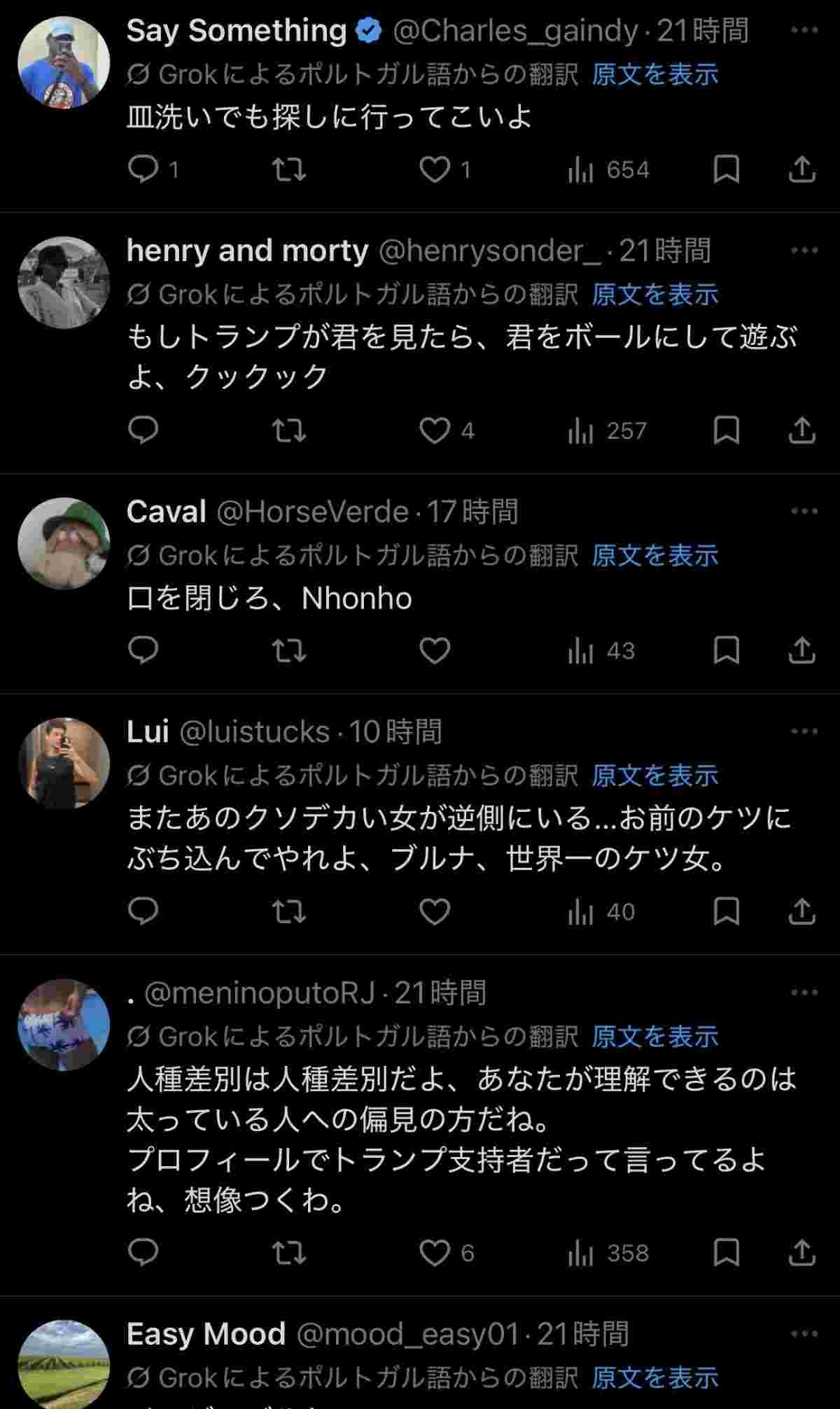840x1409 pixels.
Task: Open the three-dot menu on Lui's tweet
Action: tap(804, 731)
